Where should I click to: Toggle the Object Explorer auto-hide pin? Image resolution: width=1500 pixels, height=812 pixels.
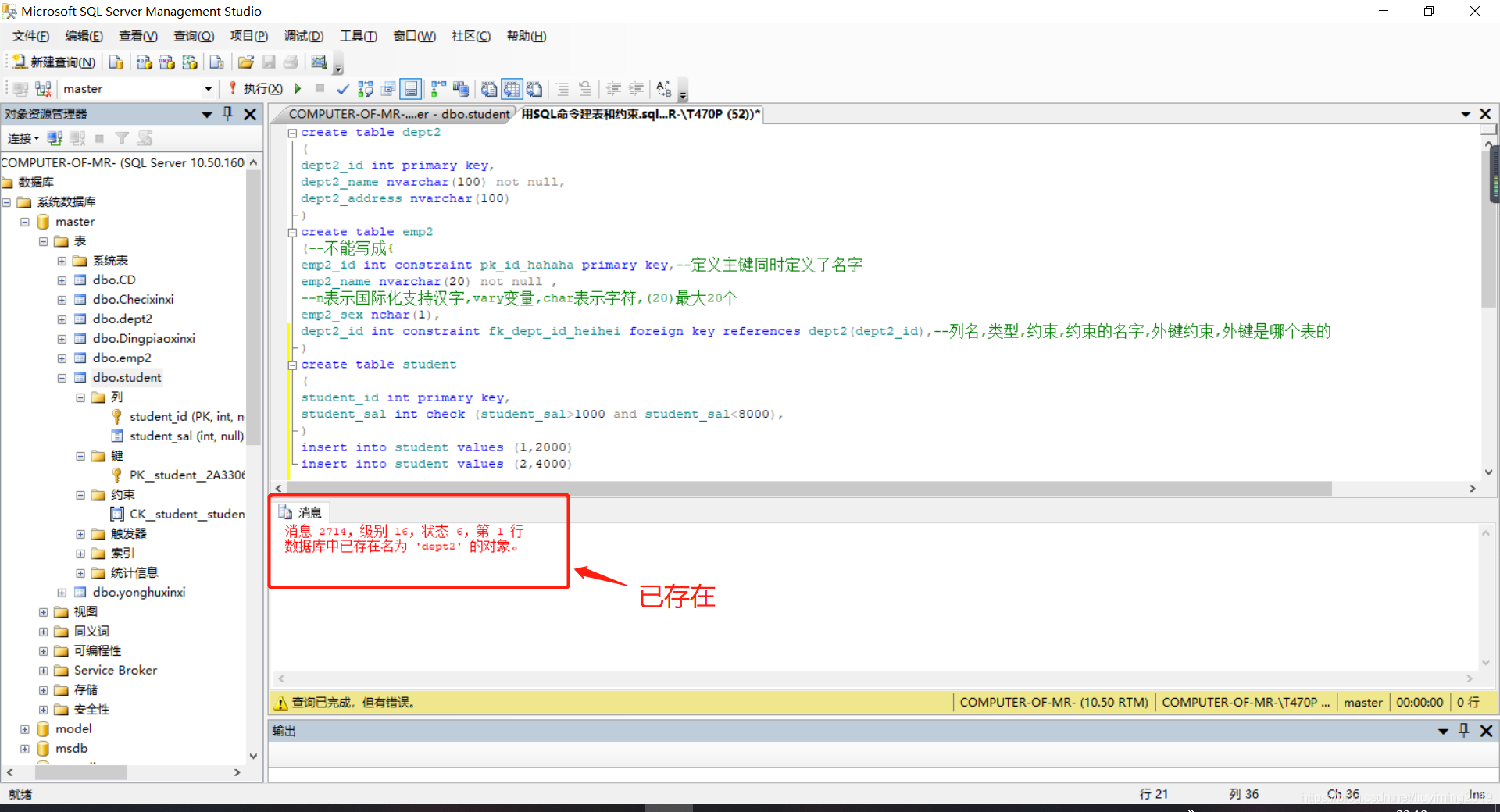tap(228, 114)
